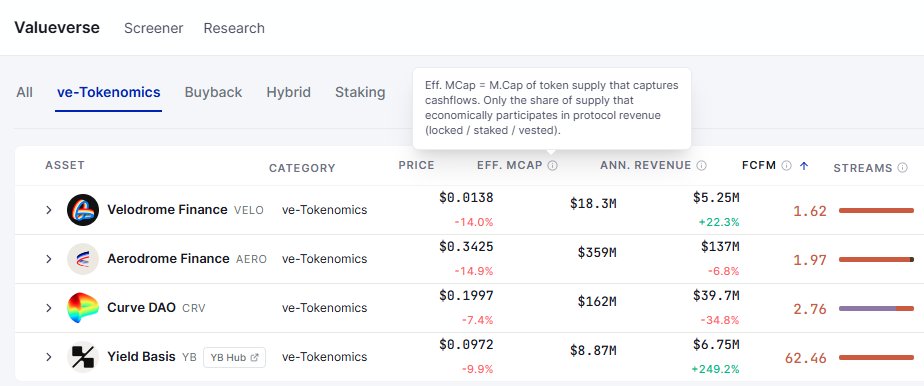
Task: Show the All assets tab
Action: [x=24, y=93]
